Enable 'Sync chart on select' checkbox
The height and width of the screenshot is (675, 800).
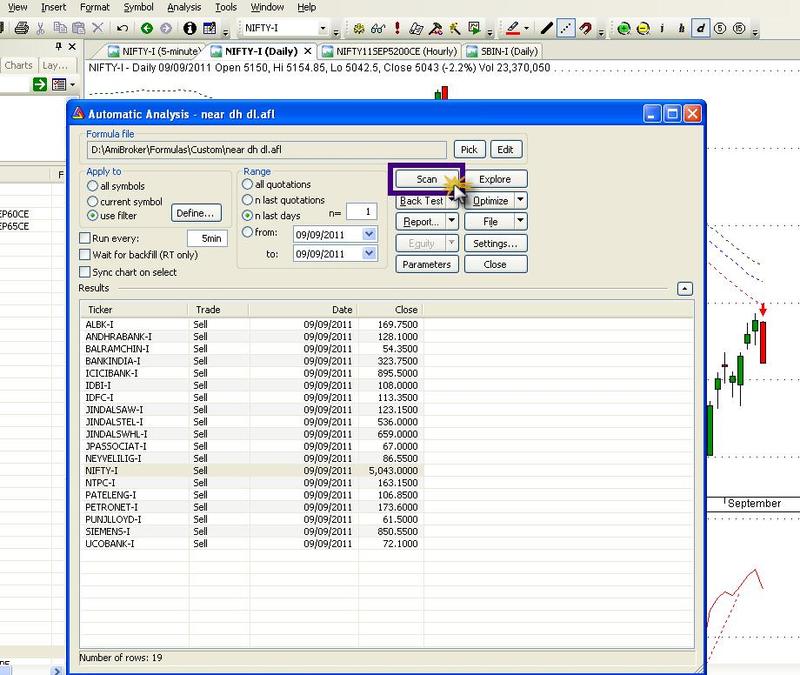tap(85, 271)
